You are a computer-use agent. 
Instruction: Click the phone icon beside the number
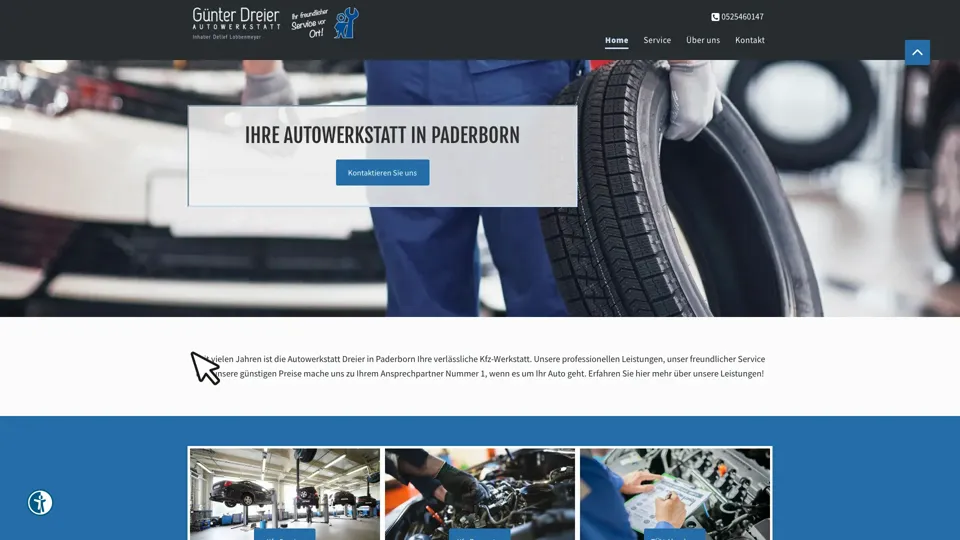(x=715, y=17)
